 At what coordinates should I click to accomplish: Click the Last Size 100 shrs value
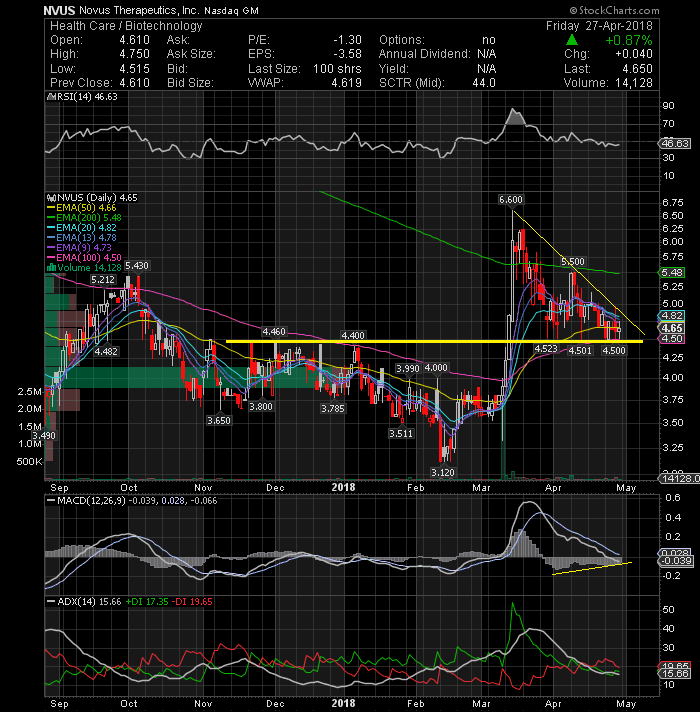(337, 69)
